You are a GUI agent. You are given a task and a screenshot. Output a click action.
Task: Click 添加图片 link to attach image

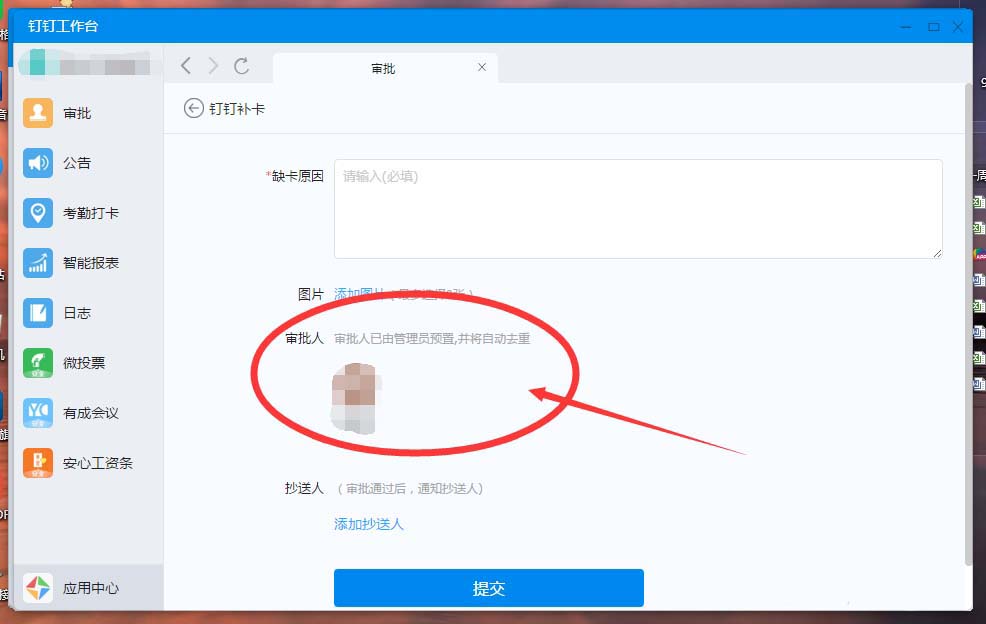click(358, 294)
